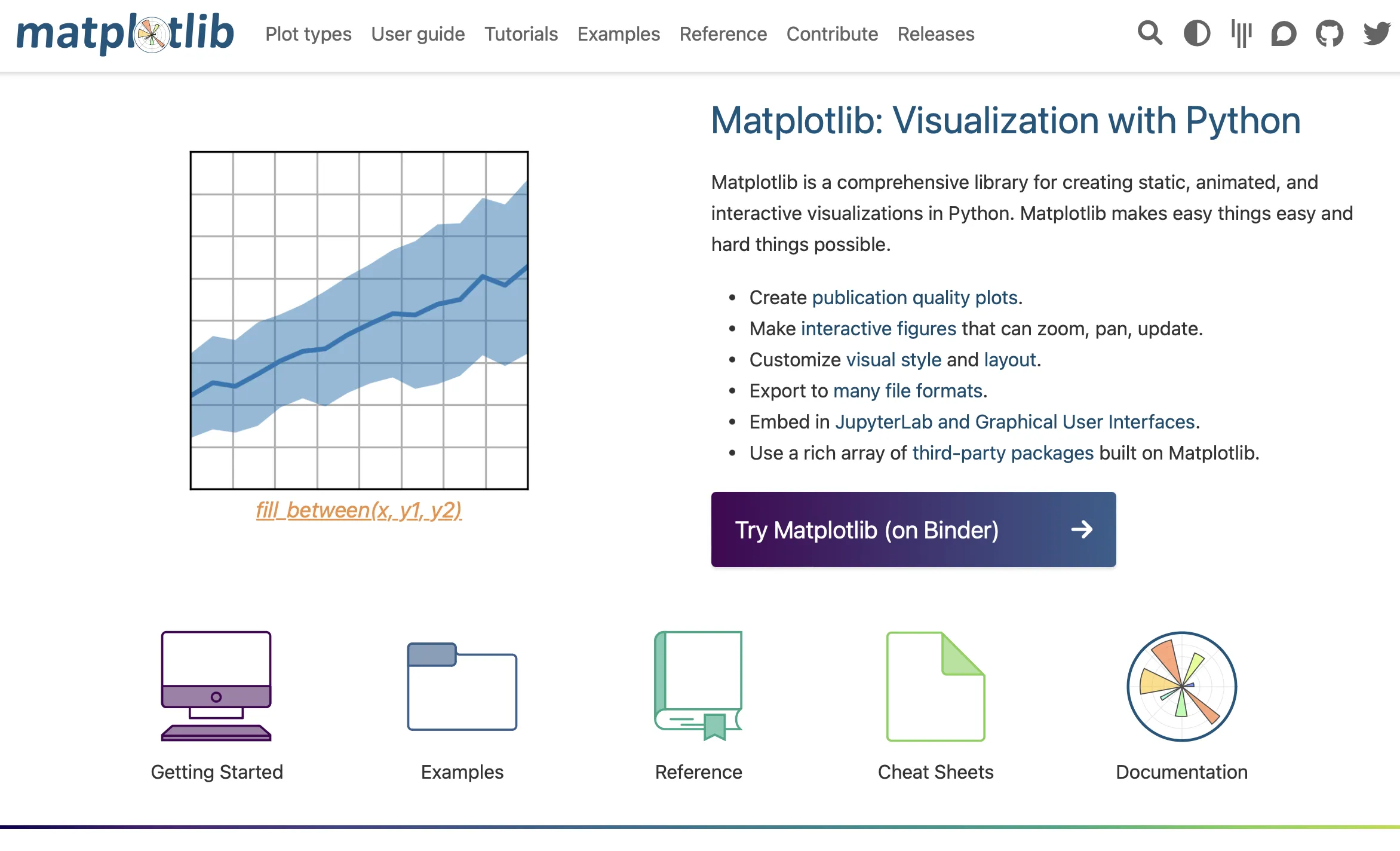
Task: Open the GitHub repository icon
Action: click(x=1330, y=33)
